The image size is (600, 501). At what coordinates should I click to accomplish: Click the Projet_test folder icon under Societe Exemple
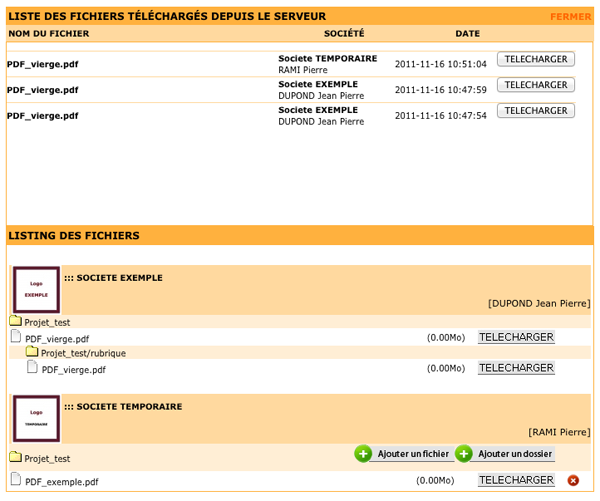tap(15, 322)
